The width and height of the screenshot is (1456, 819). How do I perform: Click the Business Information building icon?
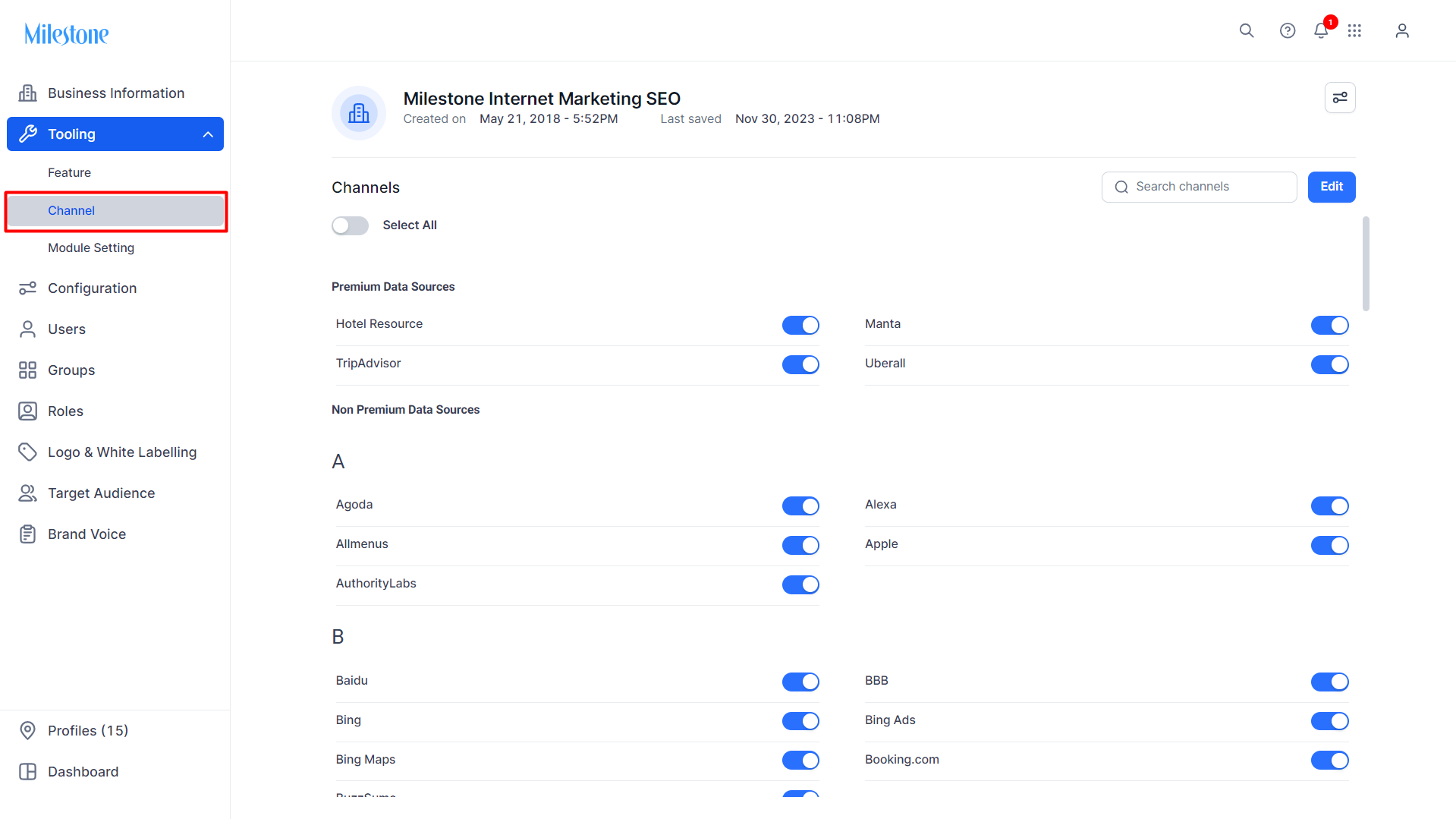(x=27, y=93)
